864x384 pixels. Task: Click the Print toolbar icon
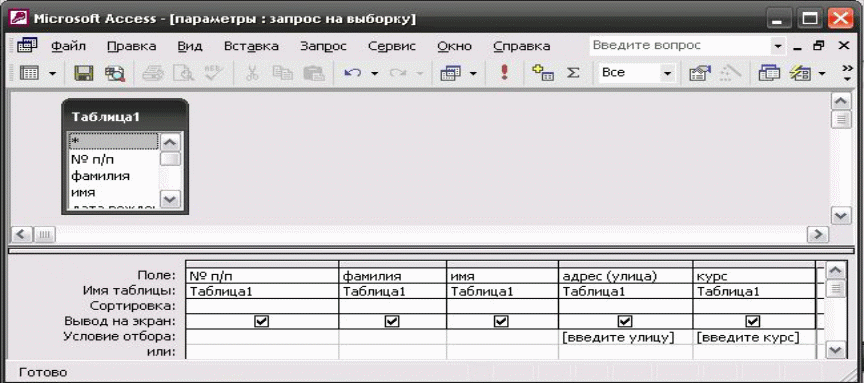coord(153,73)
